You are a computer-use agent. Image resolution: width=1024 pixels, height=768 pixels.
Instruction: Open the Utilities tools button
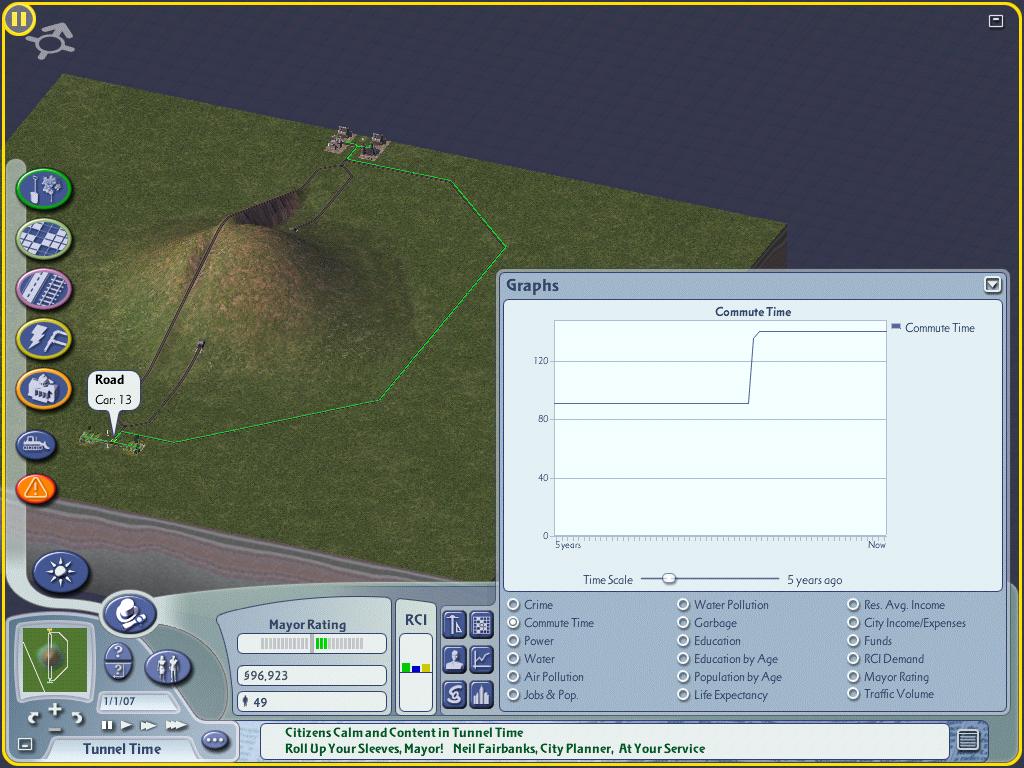(x=44, y=339)
